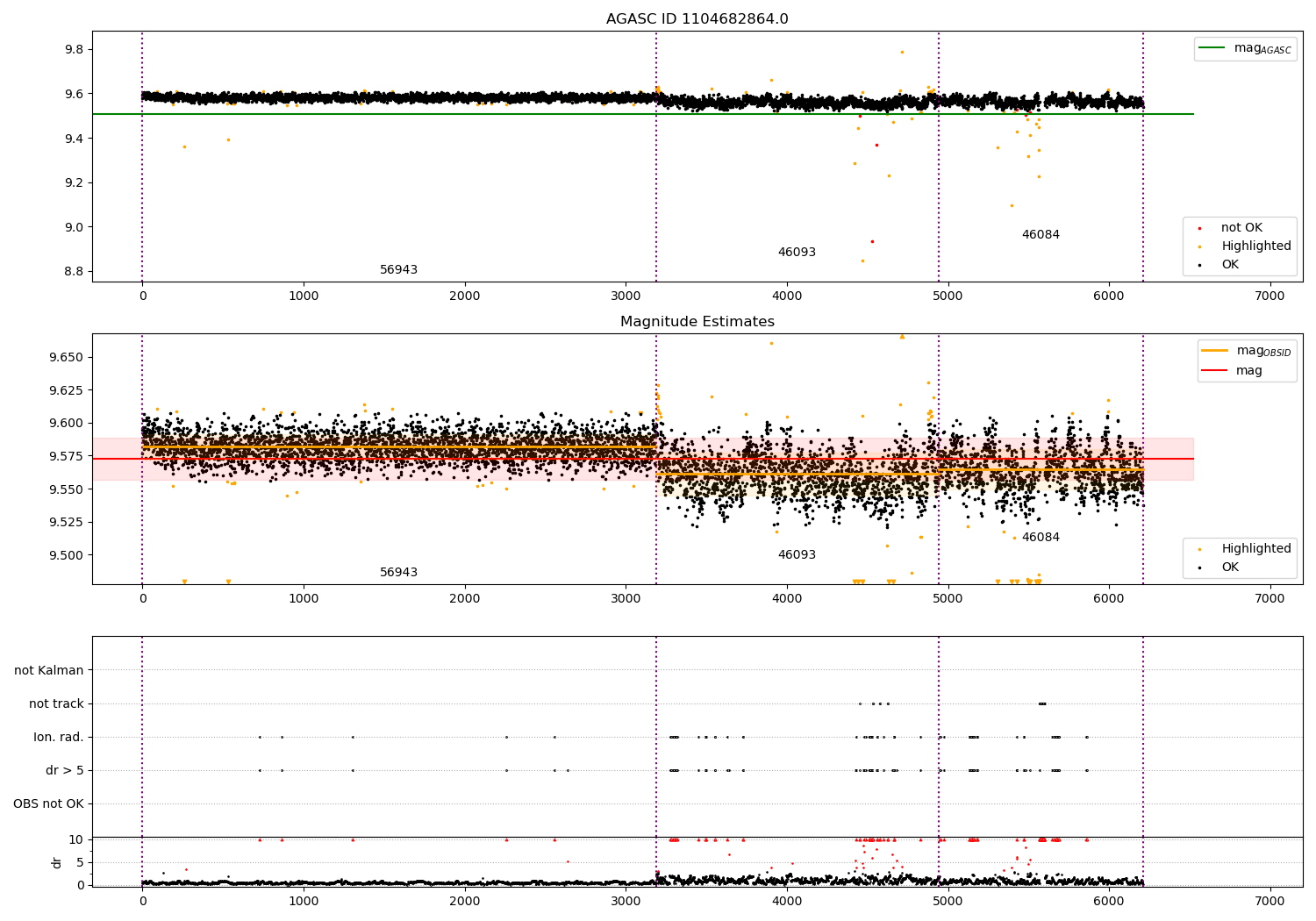Image resolution: width=1316 pixels, height=921 pixels.
Task: Click the 'OBS not OK' row label
Action: click(x=49, y=804)
